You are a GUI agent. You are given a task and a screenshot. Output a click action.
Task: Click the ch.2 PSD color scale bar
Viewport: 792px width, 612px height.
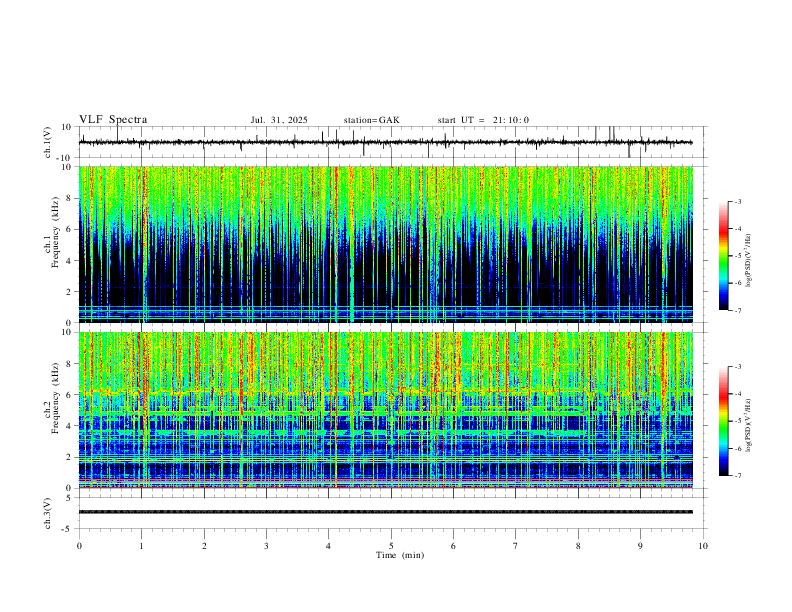point(724,421)
